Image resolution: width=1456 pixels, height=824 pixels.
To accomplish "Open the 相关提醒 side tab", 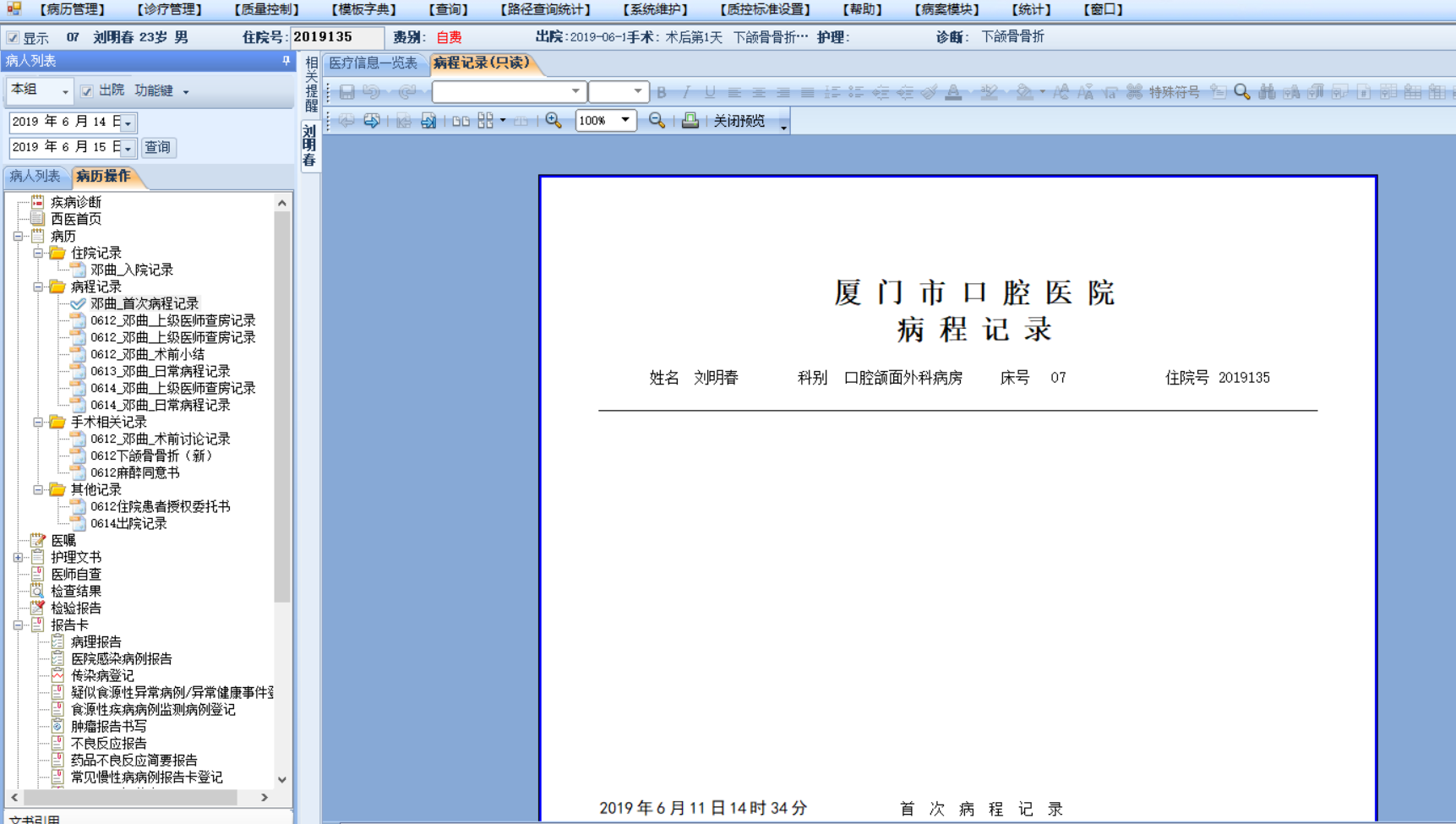I will point(311,85).
